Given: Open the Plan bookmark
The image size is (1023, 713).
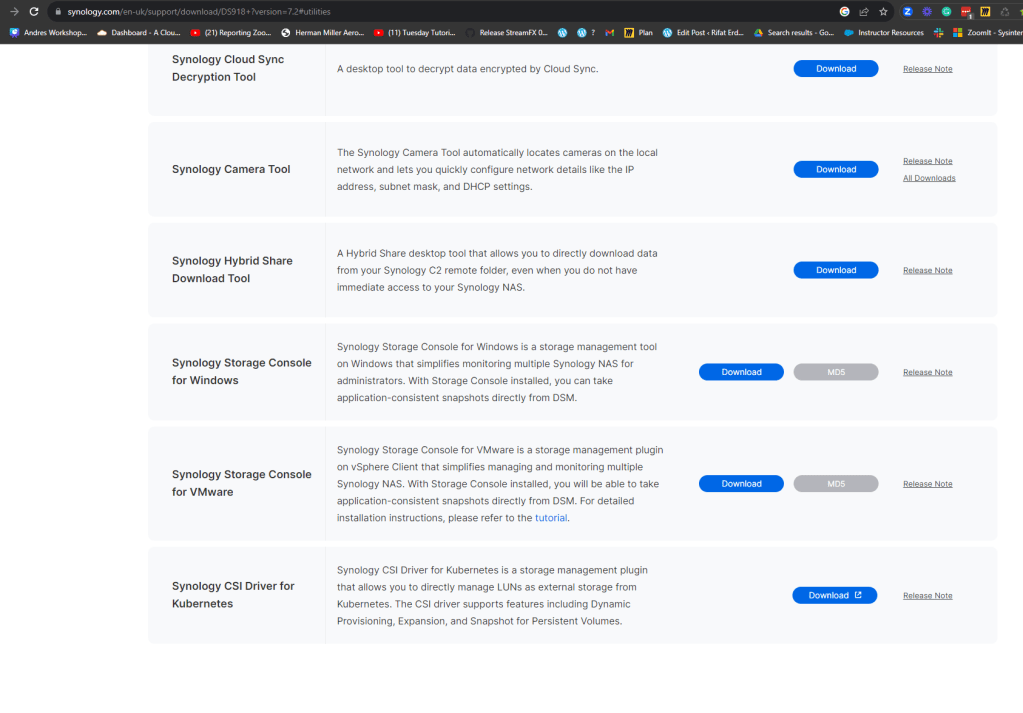Looking at the screenshot, I should pyautogui.click(x=638, y=33).
